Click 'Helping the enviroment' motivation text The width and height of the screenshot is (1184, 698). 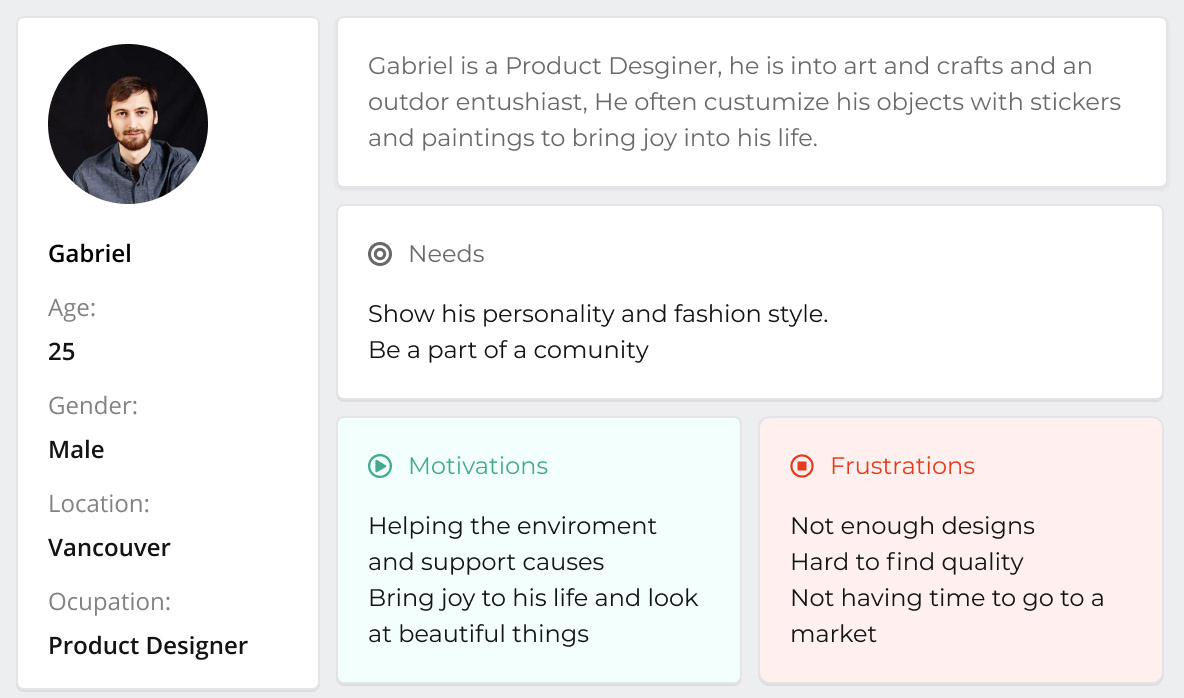click(x=512, y=526)
